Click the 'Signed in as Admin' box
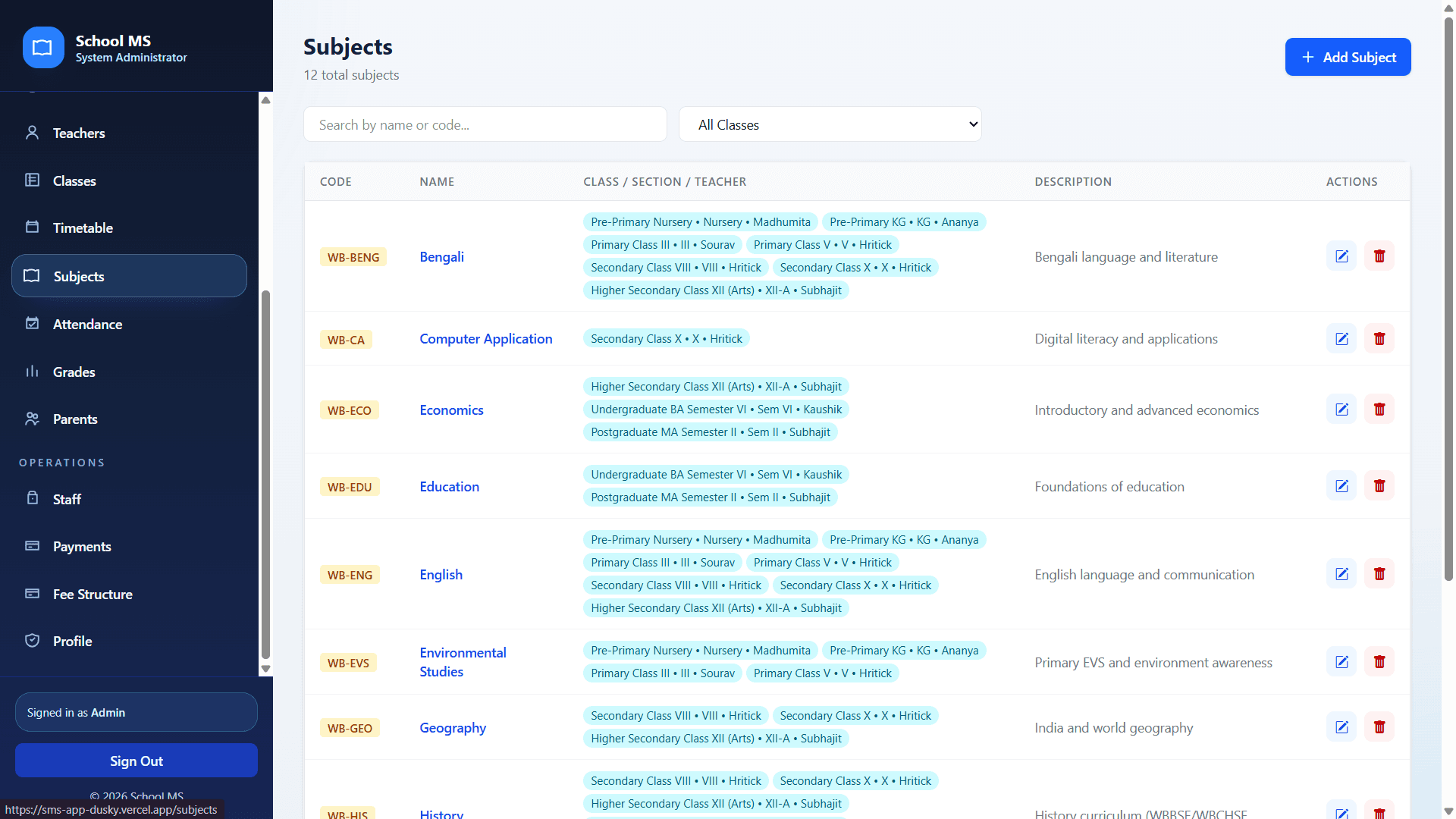1456x819 pixels. point(136,712)
